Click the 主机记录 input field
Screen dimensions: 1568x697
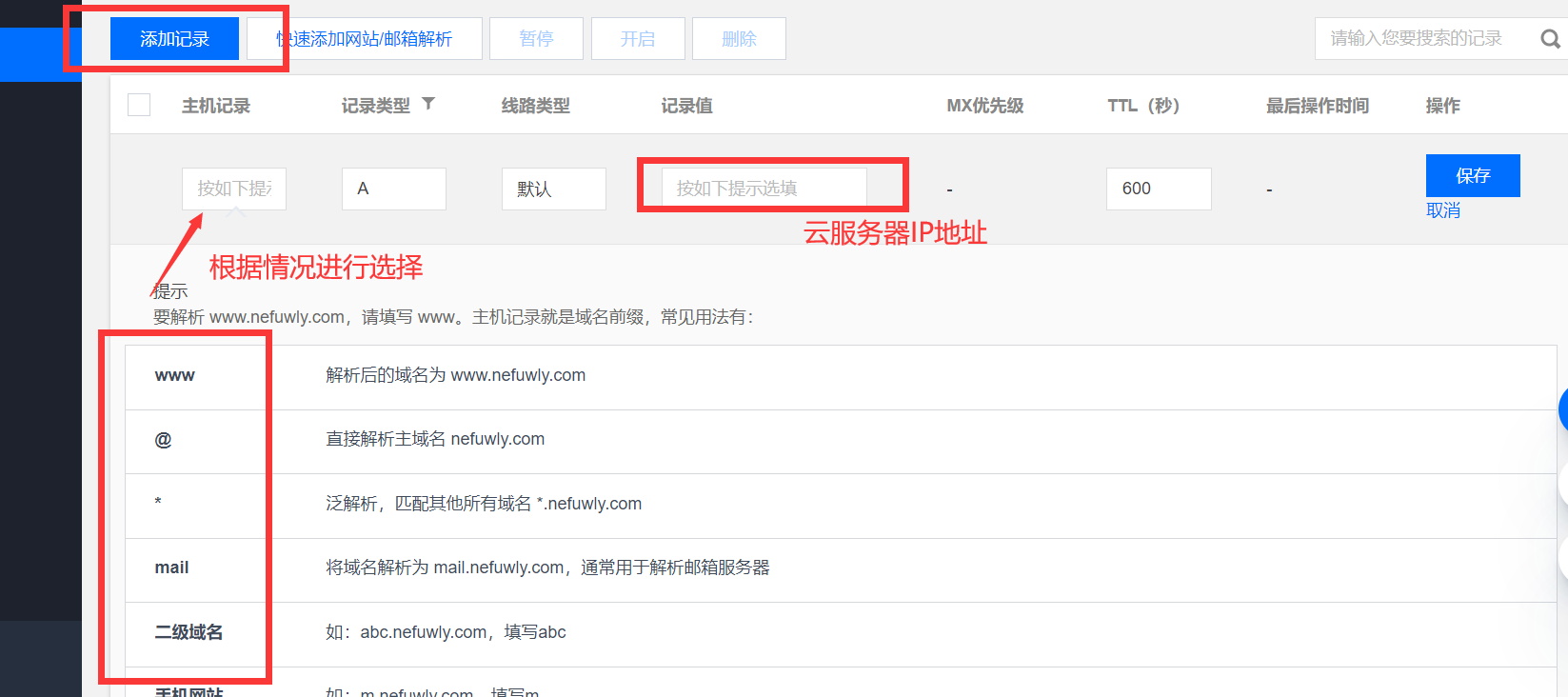point(234,189)
